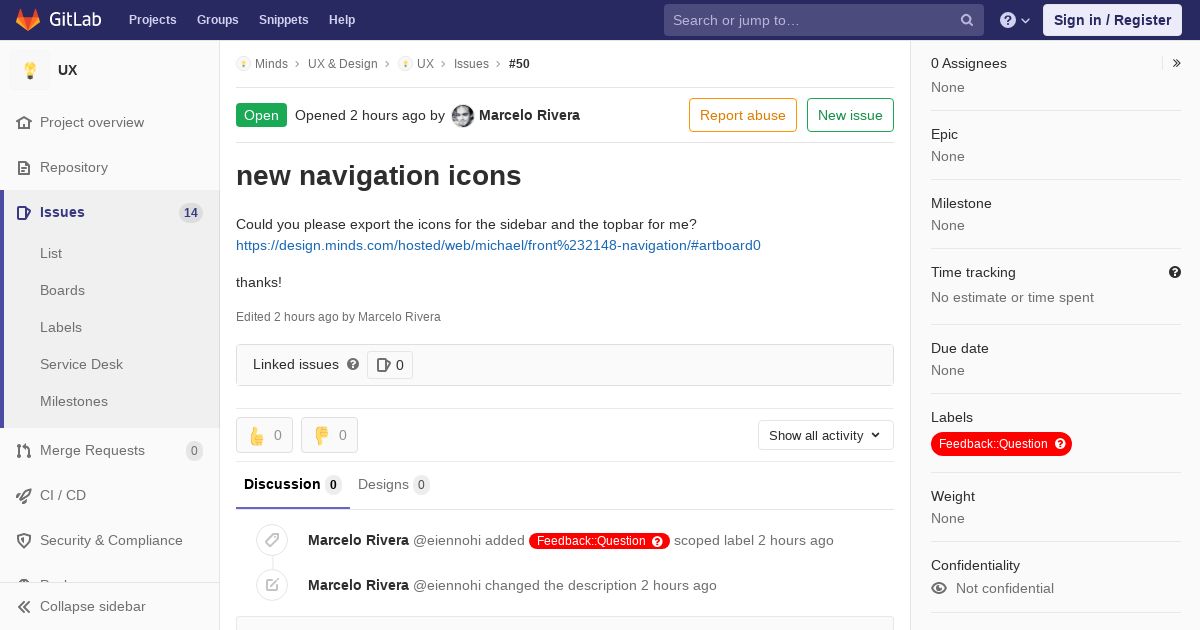Viewport: 1200px width, 630px height.
Task: Open the Show all activity dropdown
Action: pyautogui.click(x=826, y=435)
